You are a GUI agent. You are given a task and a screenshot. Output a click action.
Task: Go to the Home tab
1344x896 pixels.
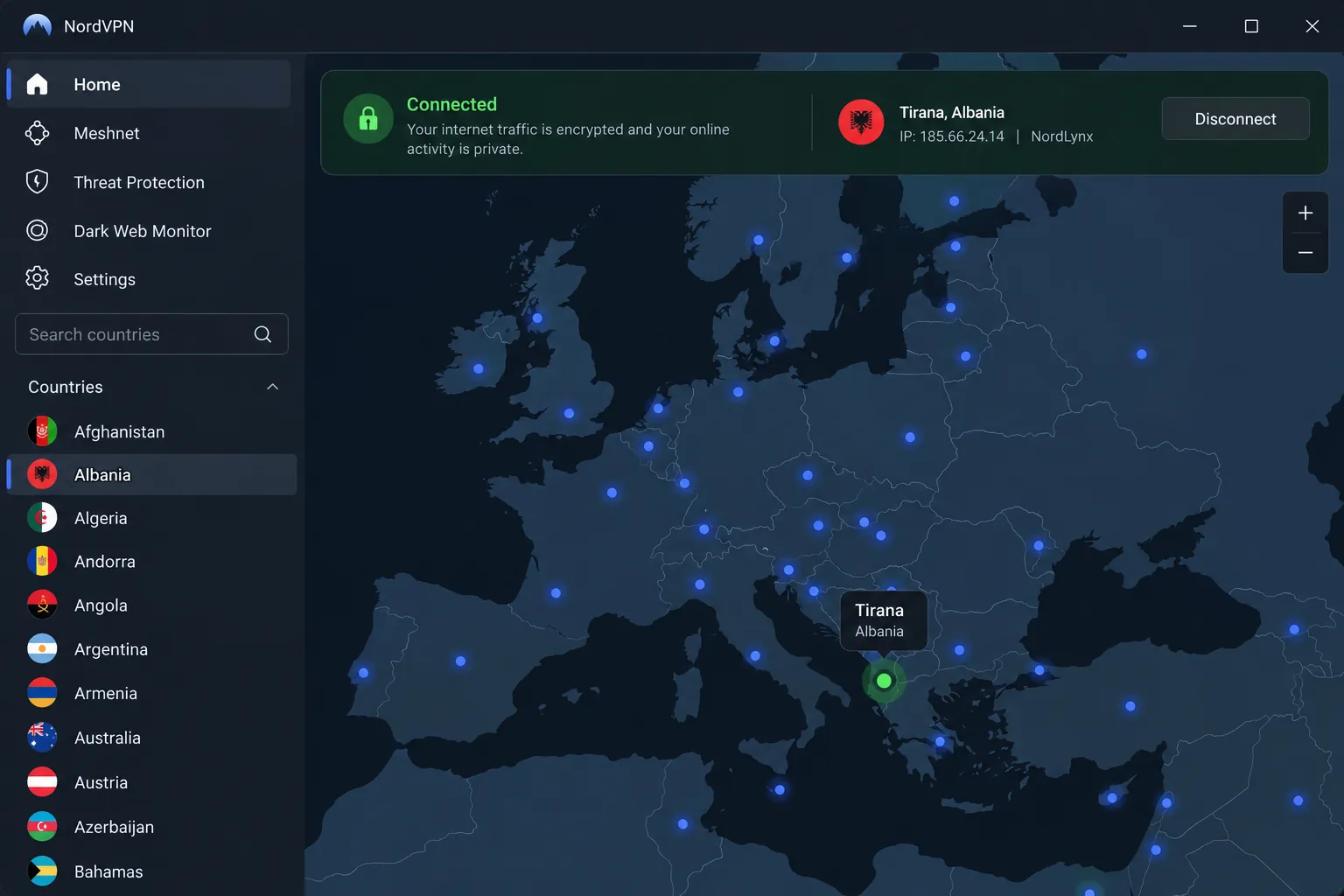[149, 84]
